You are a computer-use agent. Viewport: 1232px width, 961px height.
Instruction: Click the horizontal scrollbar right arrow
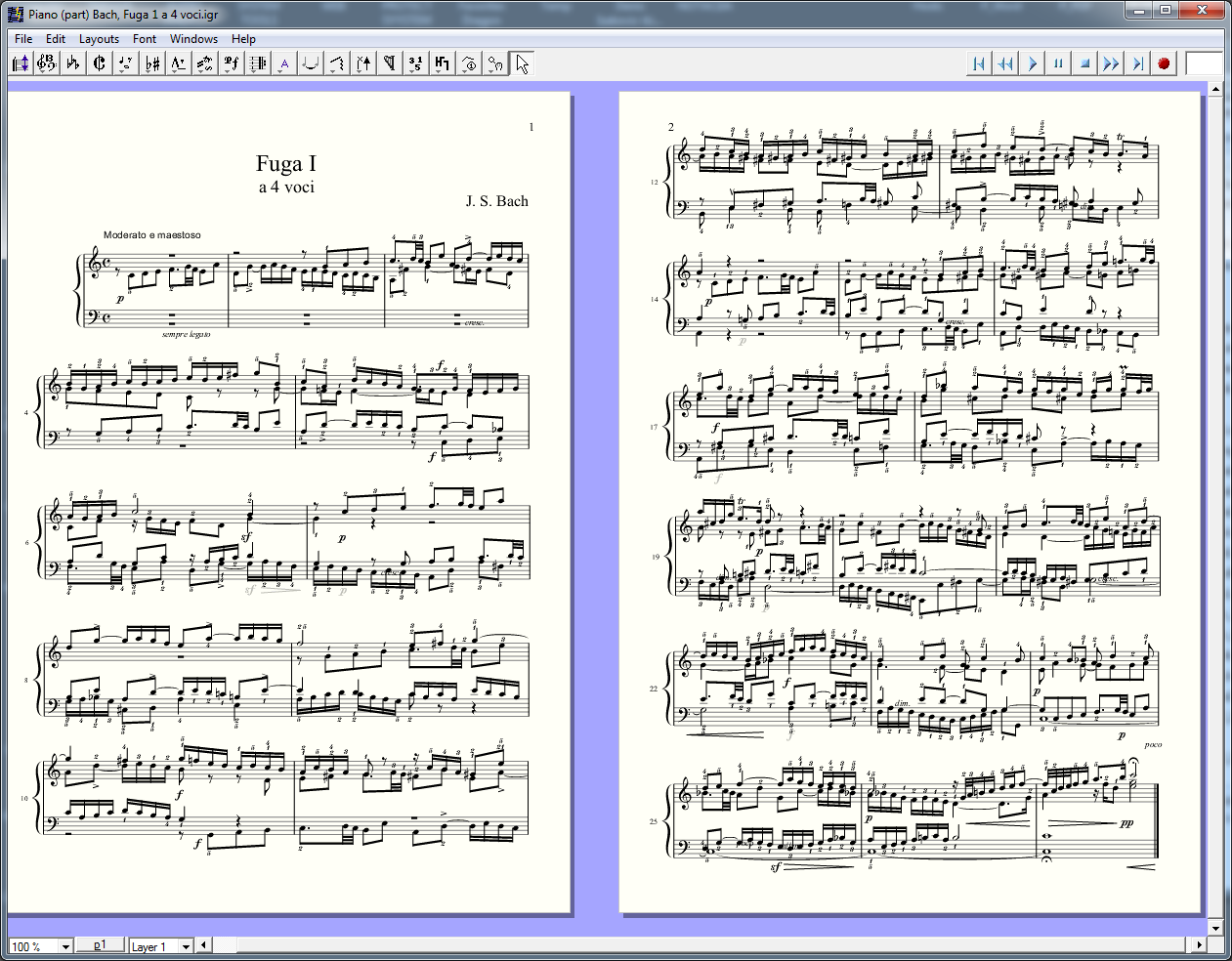point(1200,945)
